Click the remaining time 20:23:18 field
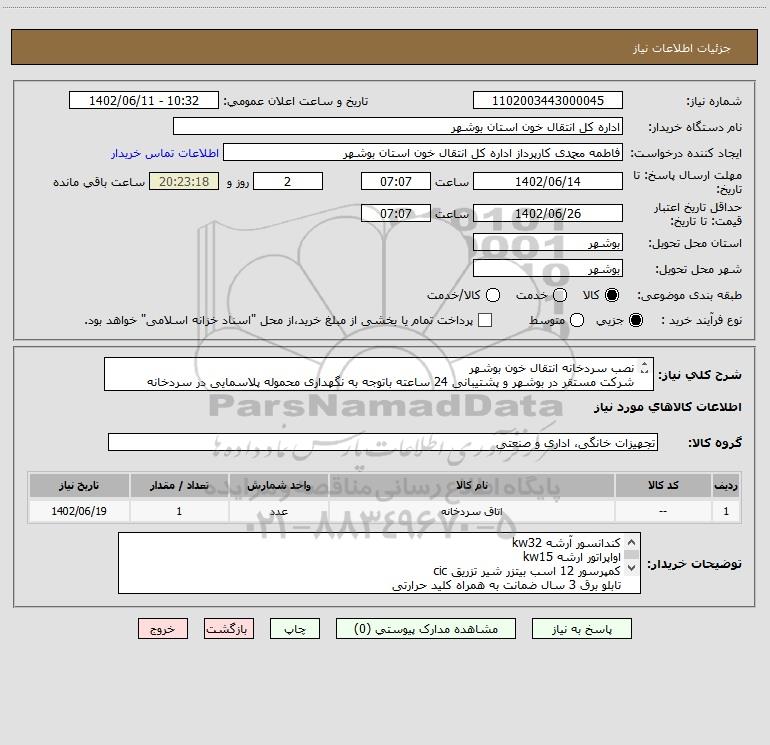 [x=184, y=181]
